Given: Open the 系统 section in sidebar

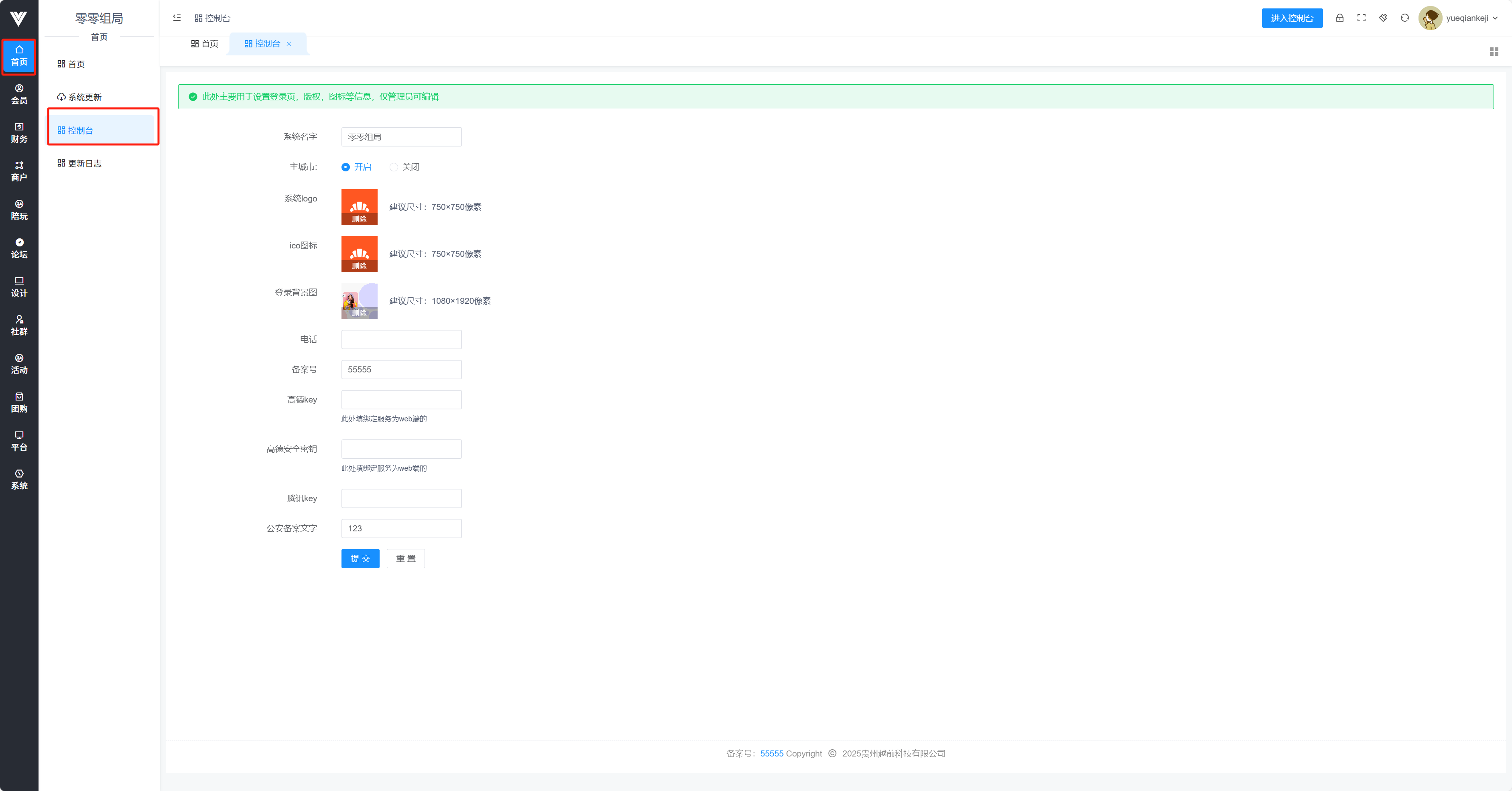Looking at the screenshot, I should point(19,480).
